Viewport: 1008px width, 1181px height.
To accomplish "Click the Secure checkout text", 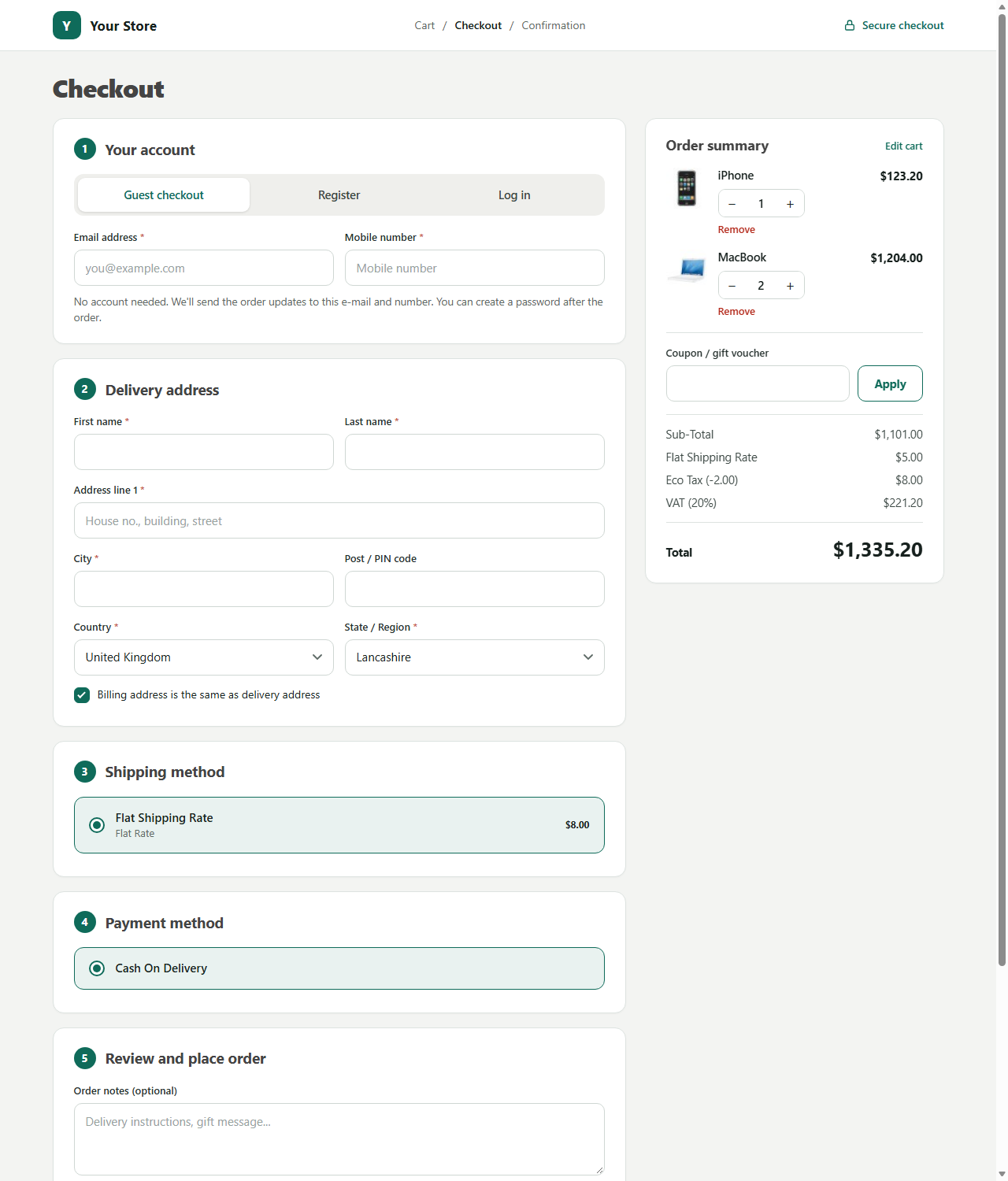I will (x=903, y=25).
